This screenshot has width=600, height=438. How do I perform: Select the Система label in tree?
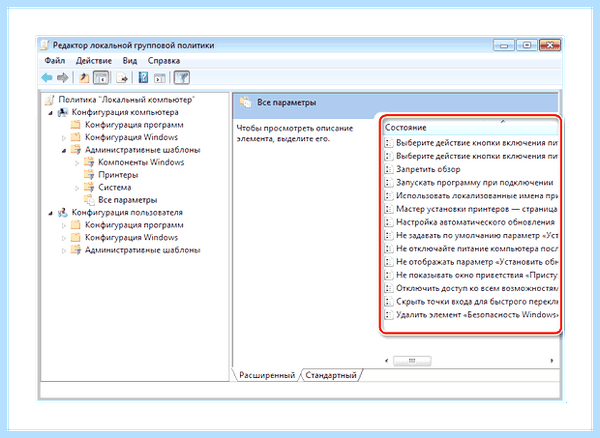click(114, 187)
